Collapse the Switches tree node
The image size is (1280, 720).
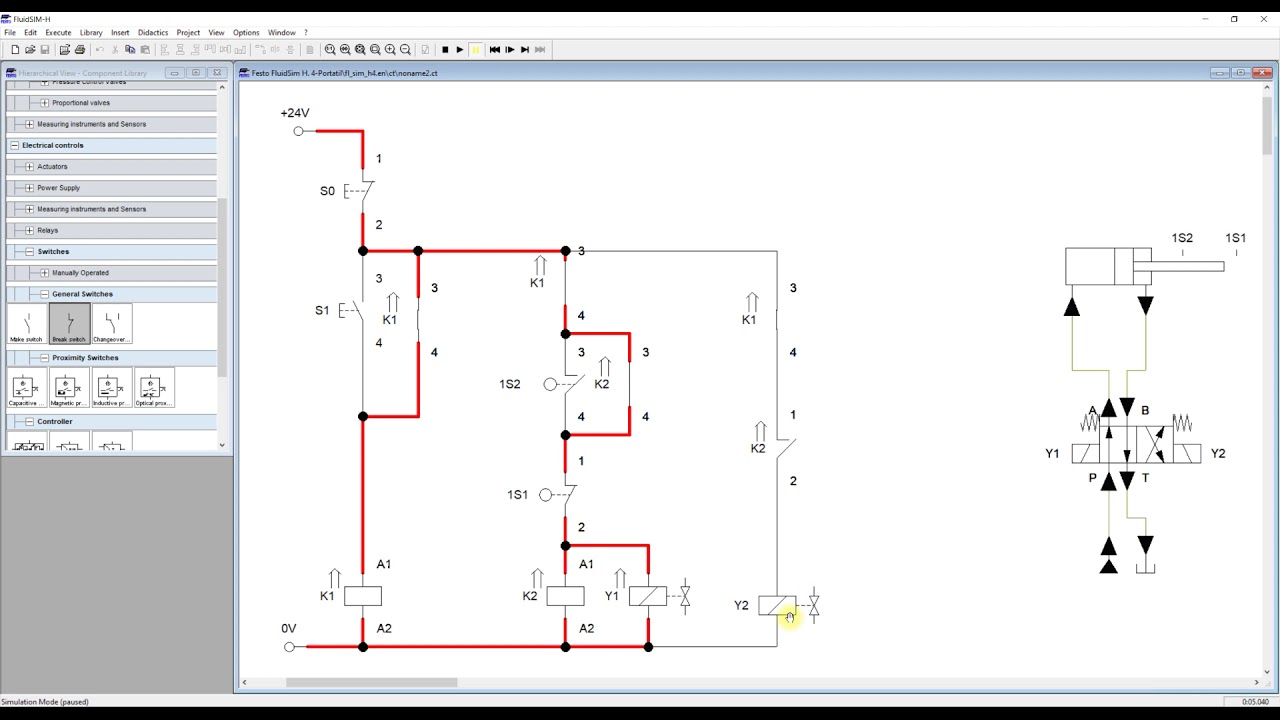(30, 252)
